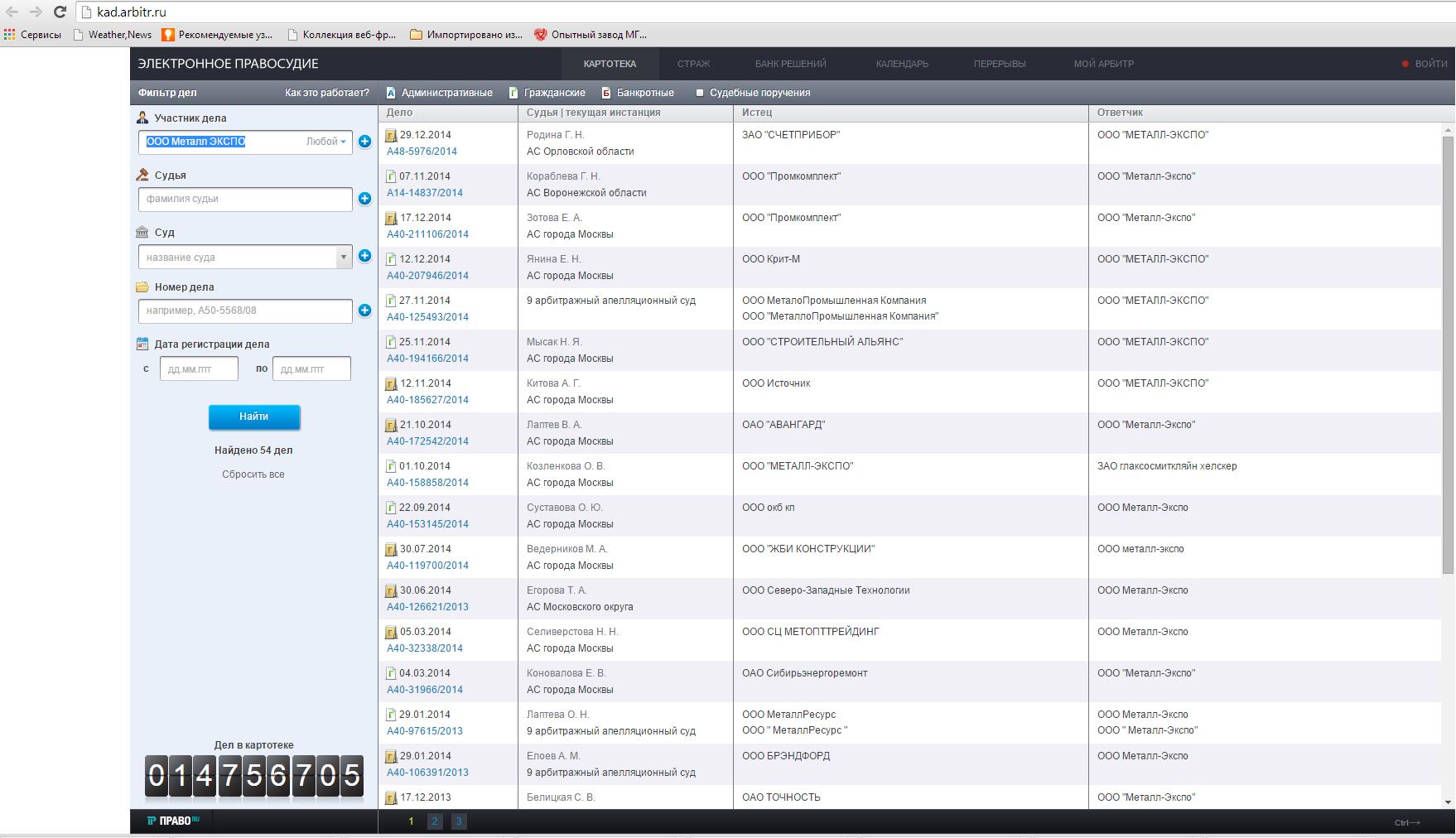Viewport: 1456px width, 838px height.
Task: Reload the page with browser refresh icon
Action: 60,12
